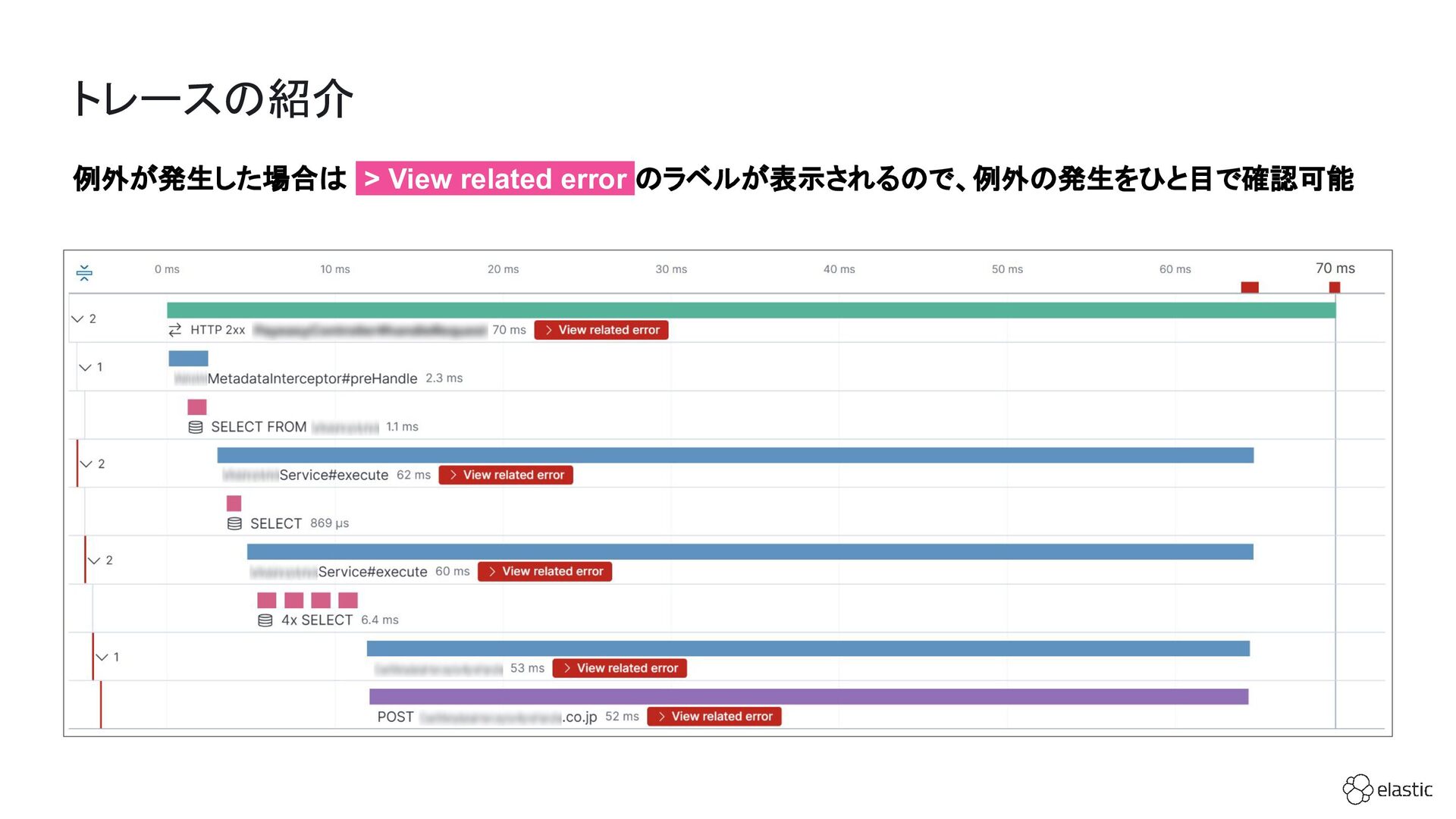View related error for HTTP 2xx transaction
Image resolution: width=1456 pixels, height=819 pixels.
point(601,330)
